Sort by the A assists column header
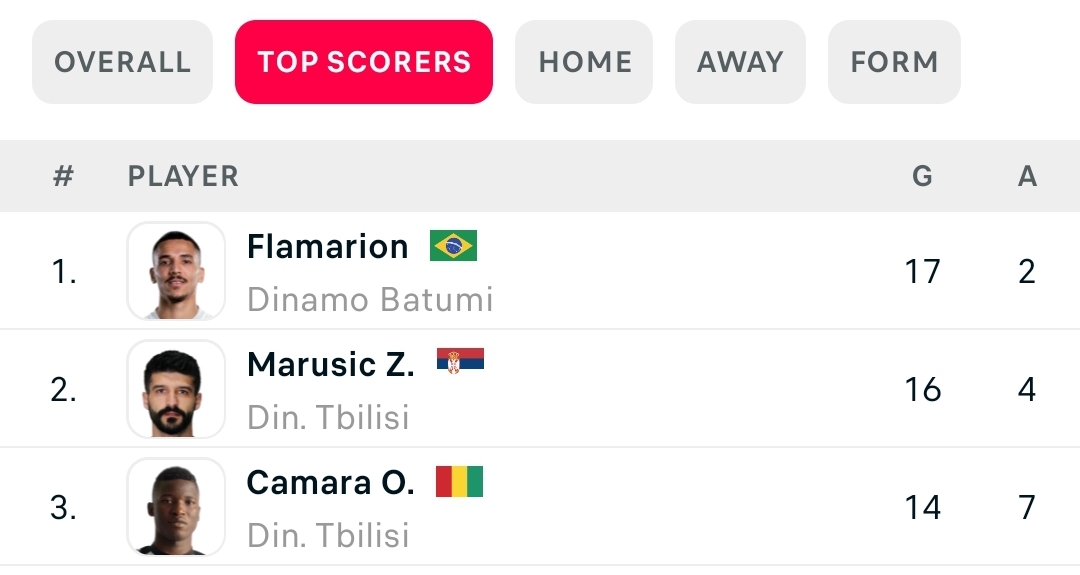1080x575 pixels. (x=1027, y=177)
